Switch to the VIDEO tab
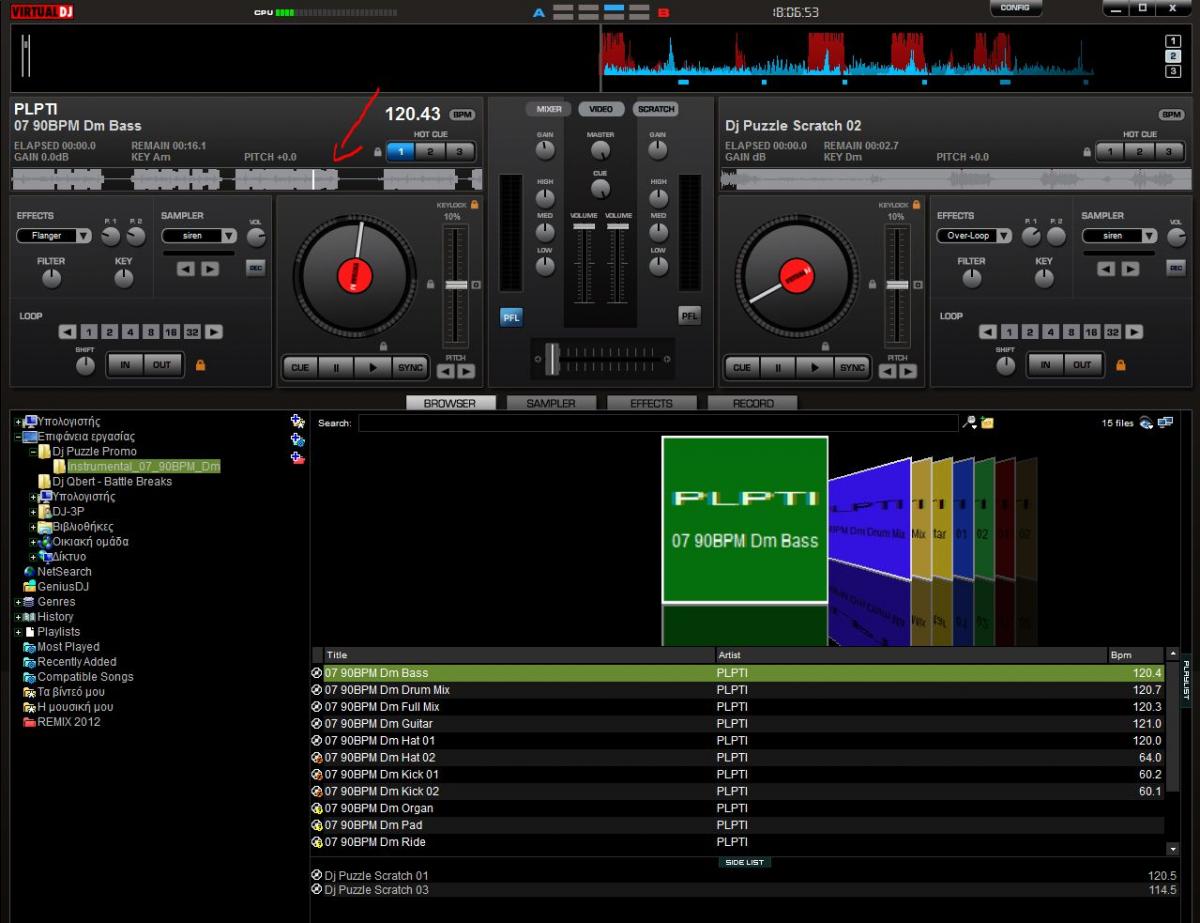Screen dimensions: 1200x923 [601, 109]
